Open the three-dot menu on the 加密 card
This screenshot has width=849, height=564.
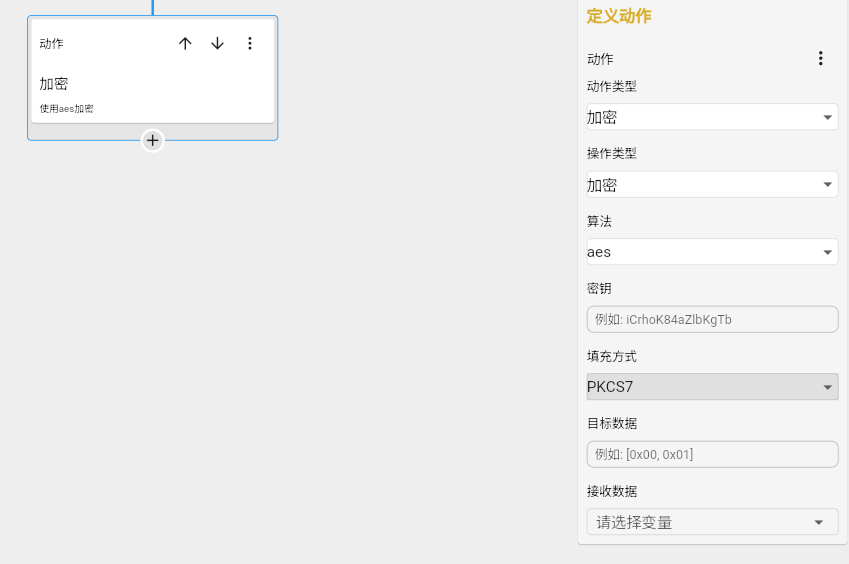click(250, 43)
